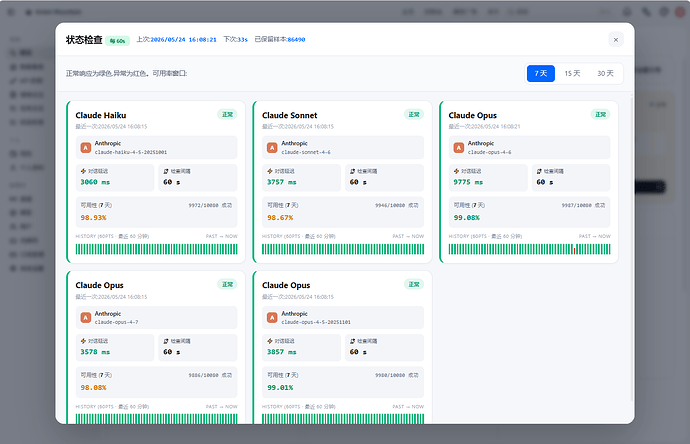
Task: Click the 99.01% availability value
Action: coord(280,388)
